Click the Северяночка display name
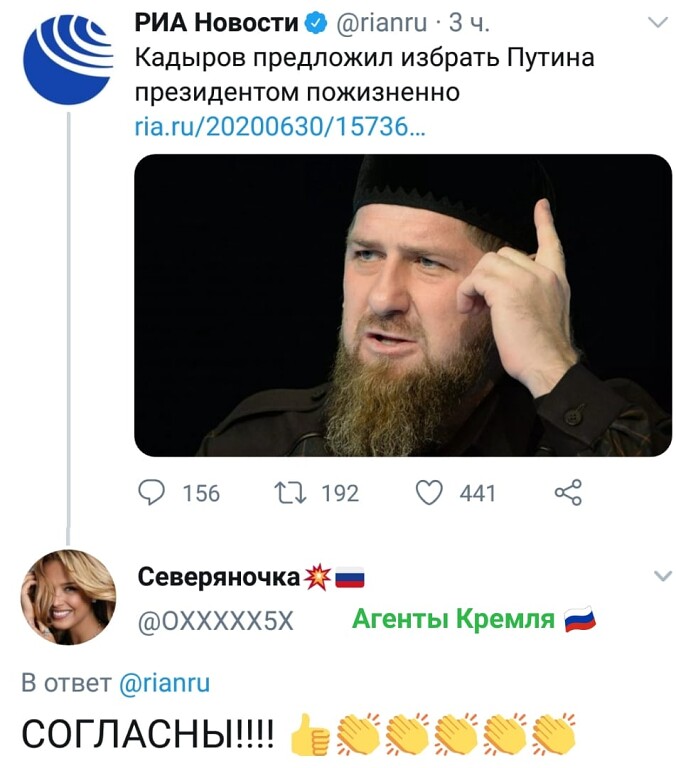The height and width of the screenshot is (768, 676). tap(218, 577)
